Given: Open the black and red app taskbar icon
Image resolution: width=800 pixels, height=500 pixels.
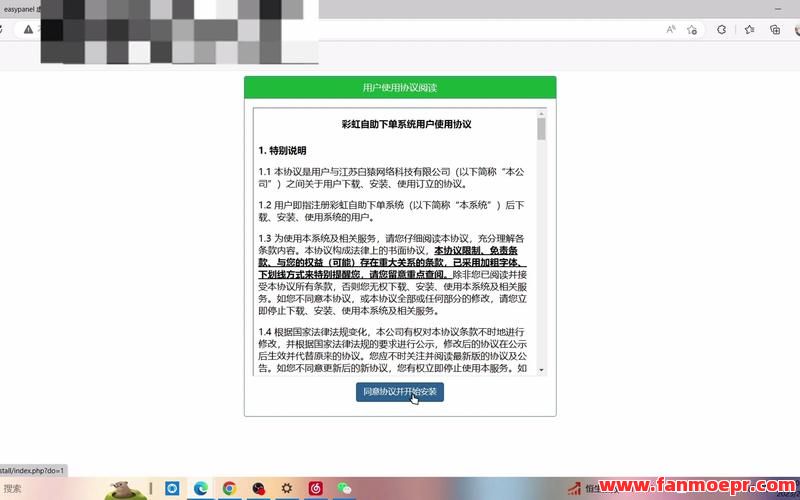Looking at the screenshot, I should coord(258,489).
